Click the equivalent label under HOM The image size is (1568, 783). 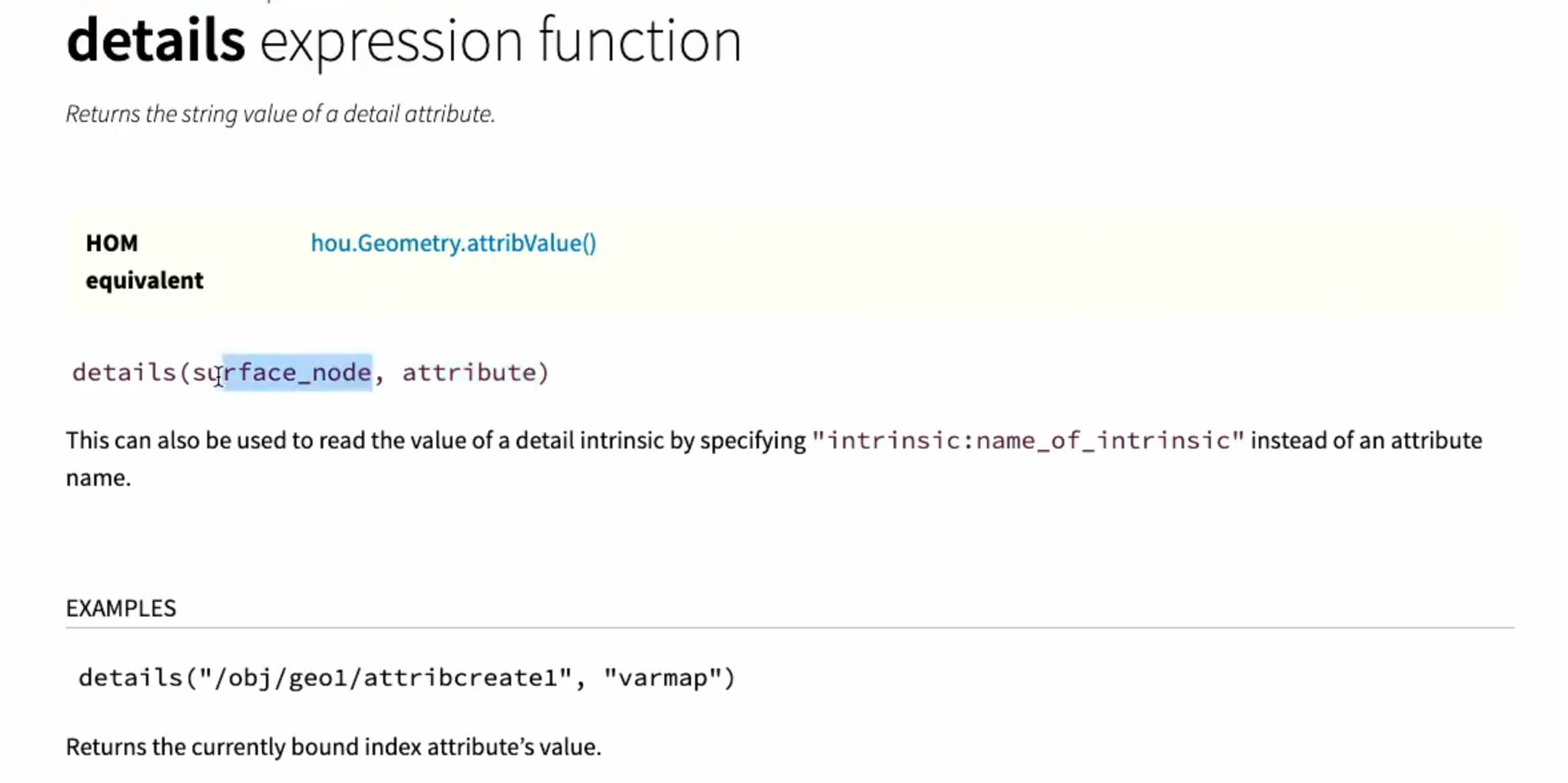[145, 281]
